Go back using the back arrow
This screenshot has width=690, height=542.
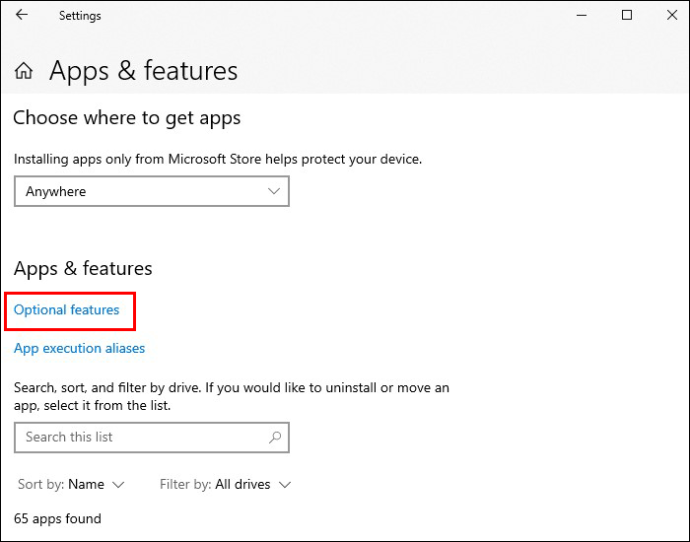click(x=22, y=15)
